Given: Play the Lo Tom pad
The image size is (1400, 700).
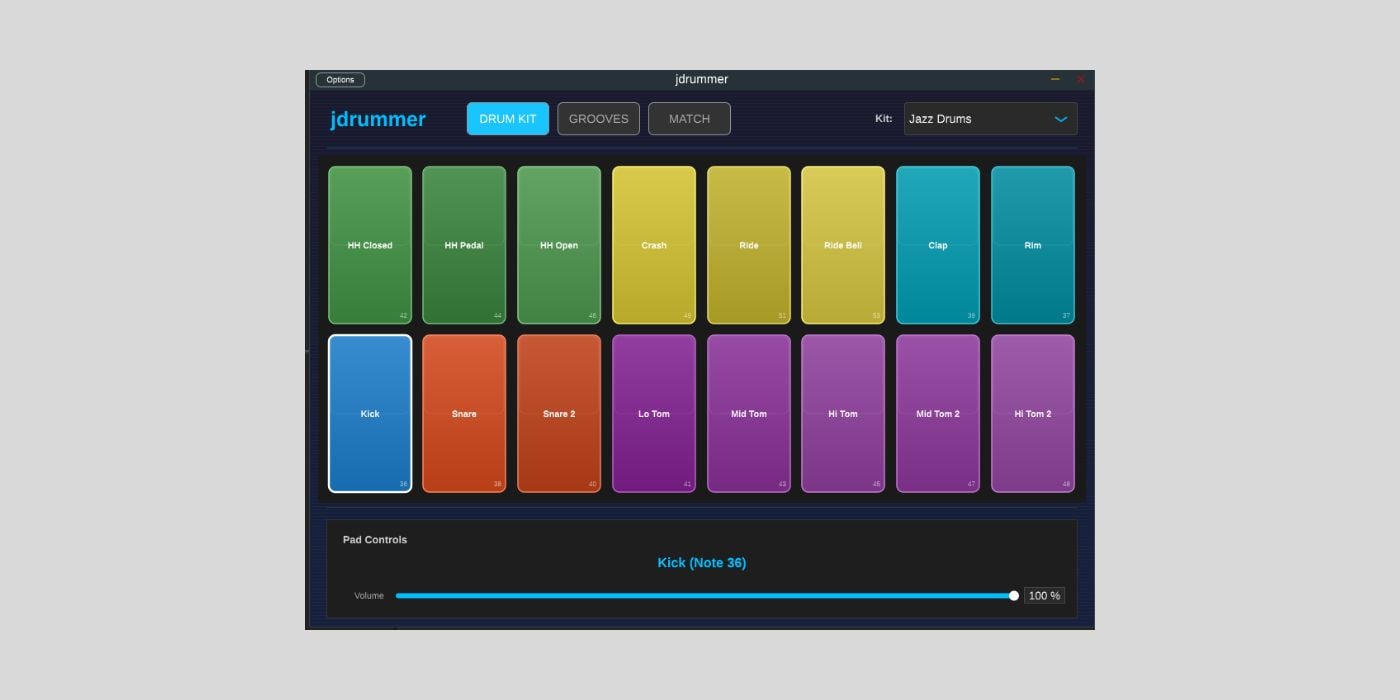Looking at the screenshot, I should point(654,413).
